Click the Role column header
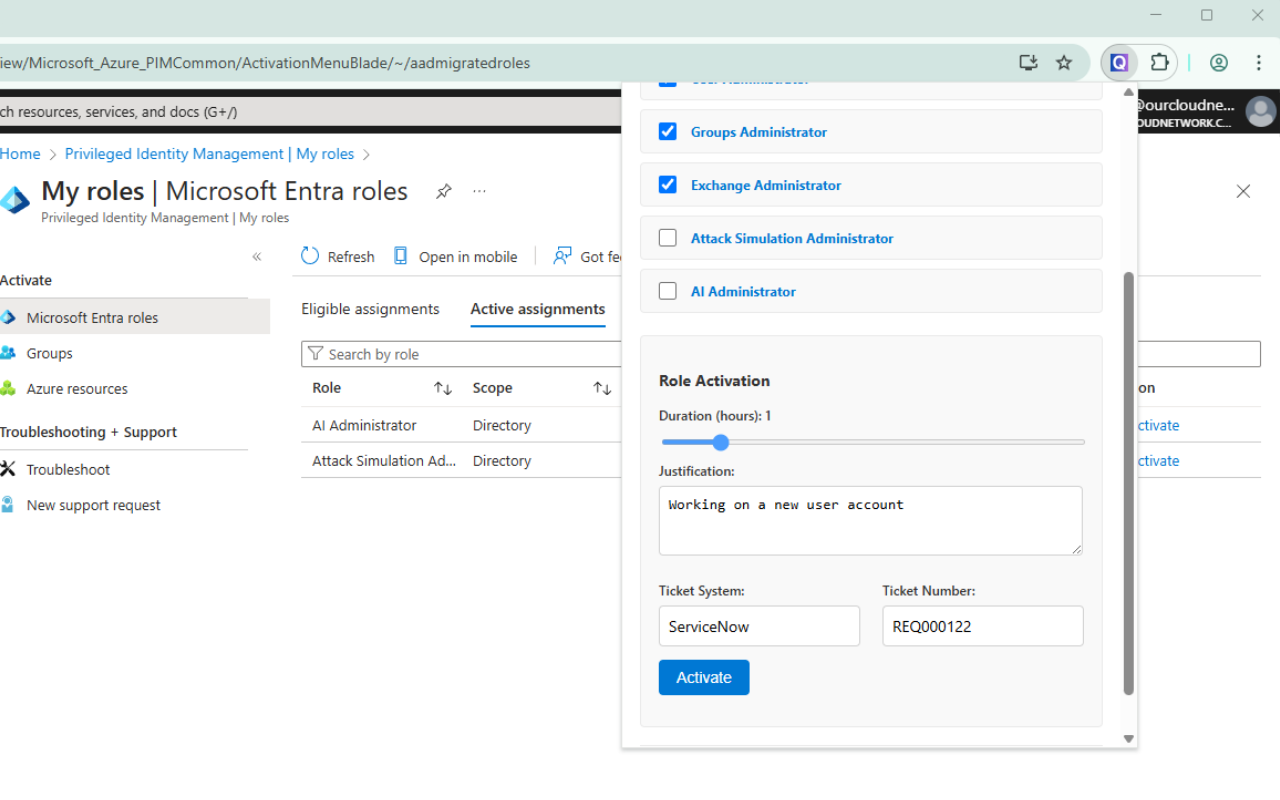1280x800 pixels. (326, 388)
